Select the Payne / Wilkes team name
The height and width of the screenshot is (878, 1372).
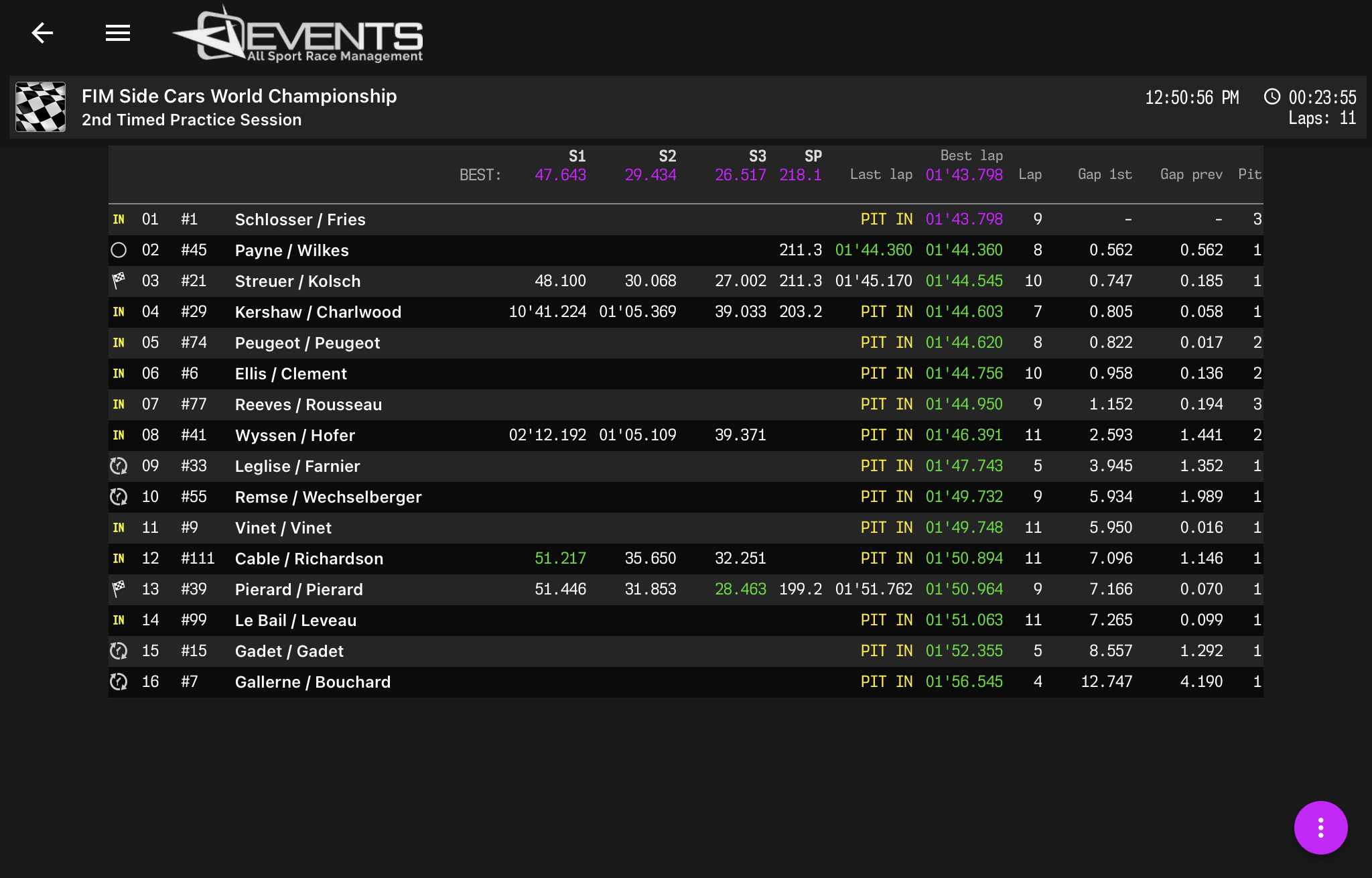click(x=292, y=251)
